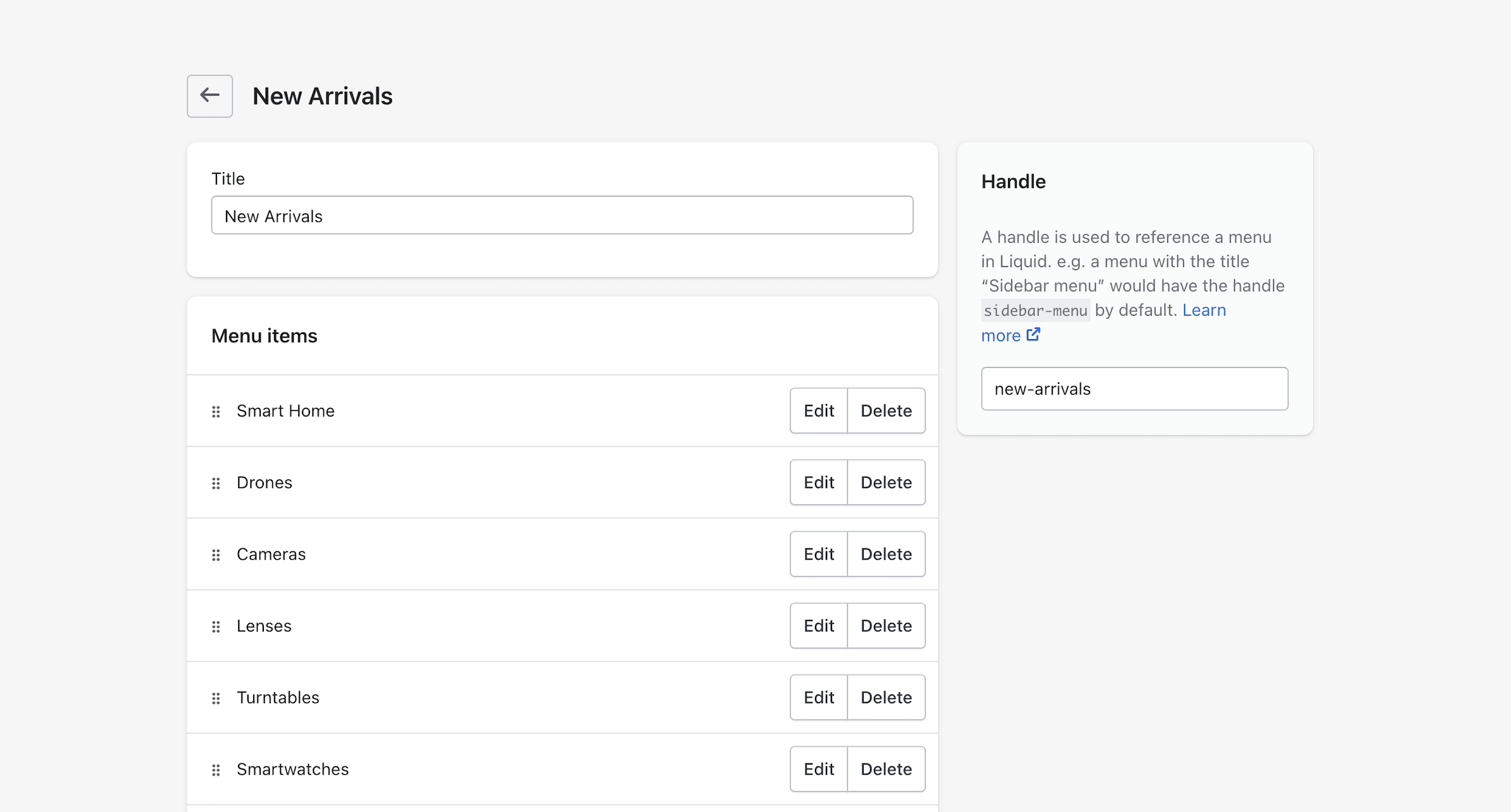Delete the Smart Home menu item
The height and width of the screenshot is (812, 1511).
[886, 410]
